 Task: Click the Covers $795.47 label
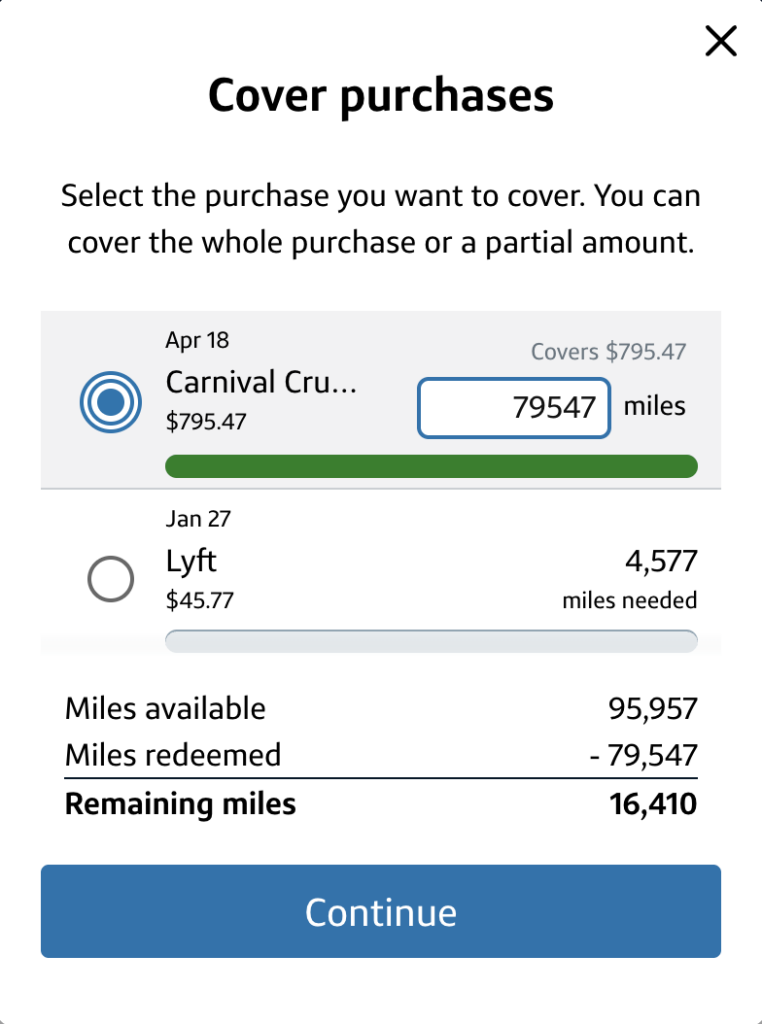pyautogui.click(x=608, y=352)
